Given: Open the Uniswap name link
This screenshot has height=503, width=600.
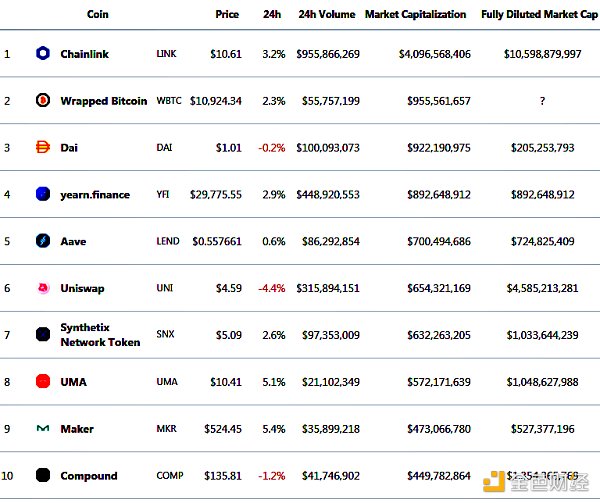Looking at the screenshot, I should click(82, 288).
